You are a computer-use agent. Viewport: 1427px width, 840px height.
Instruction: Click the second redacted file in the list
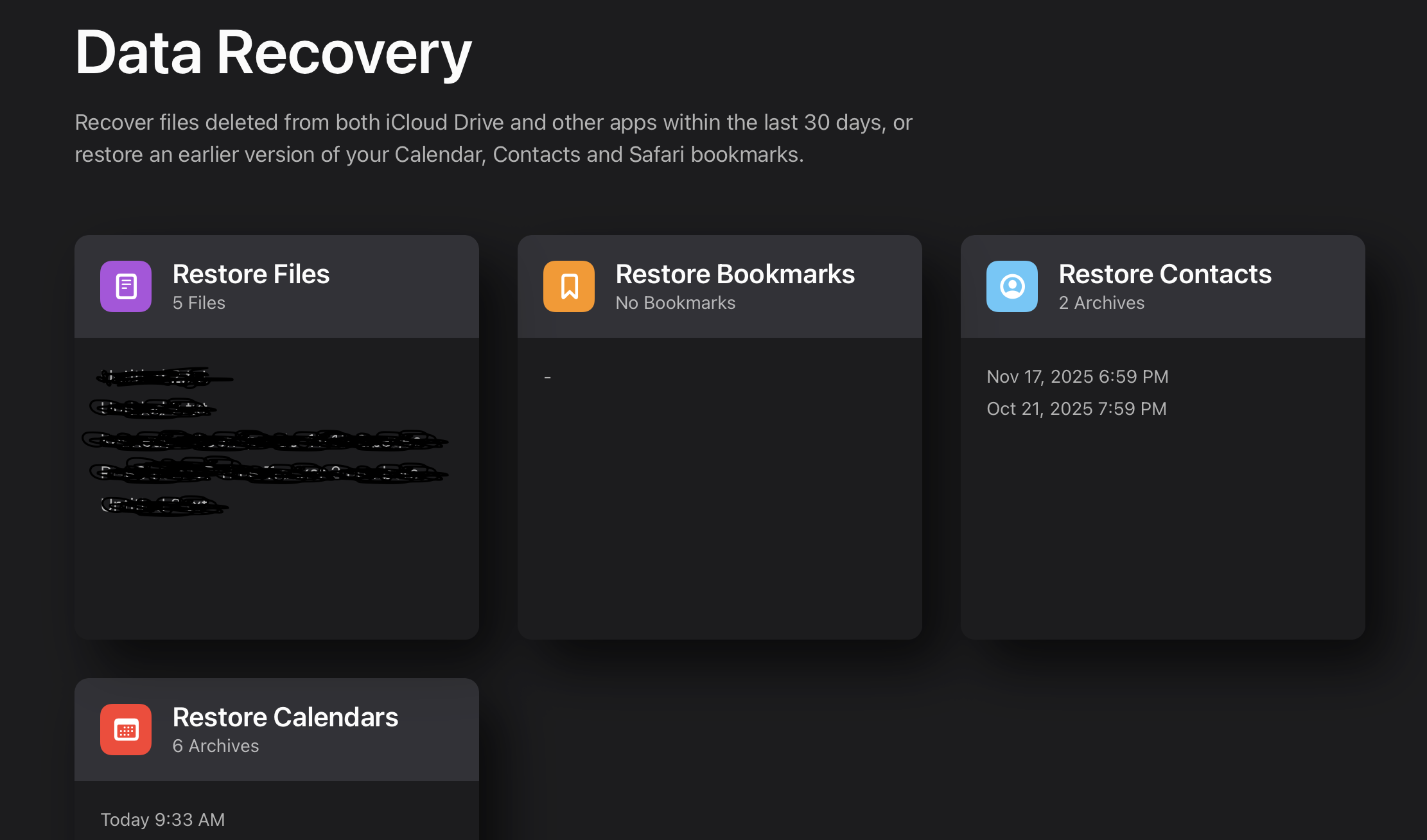tap(154, 408)
